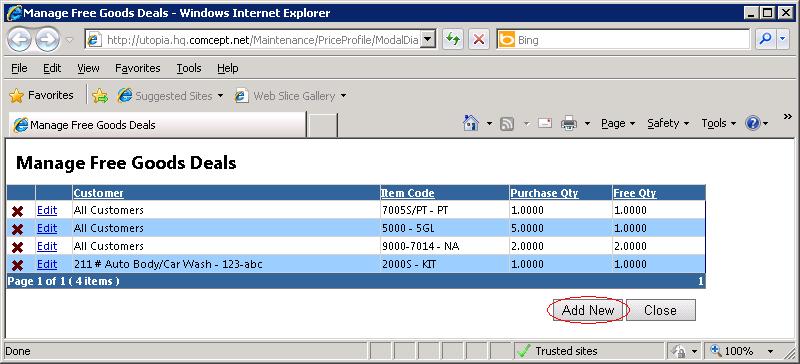
Task: Open search provider dropdown arrow
Action: (783, 39)
